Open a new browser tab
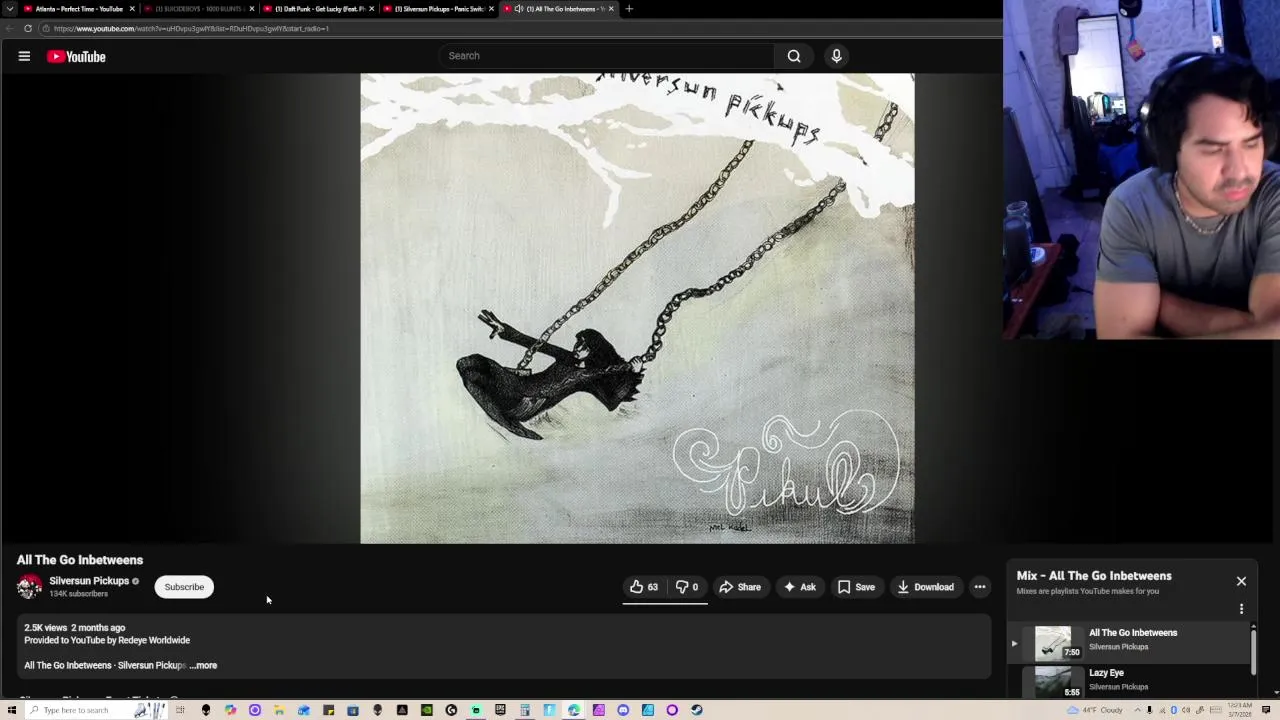 pyautogui.click(x=629, y=9)
